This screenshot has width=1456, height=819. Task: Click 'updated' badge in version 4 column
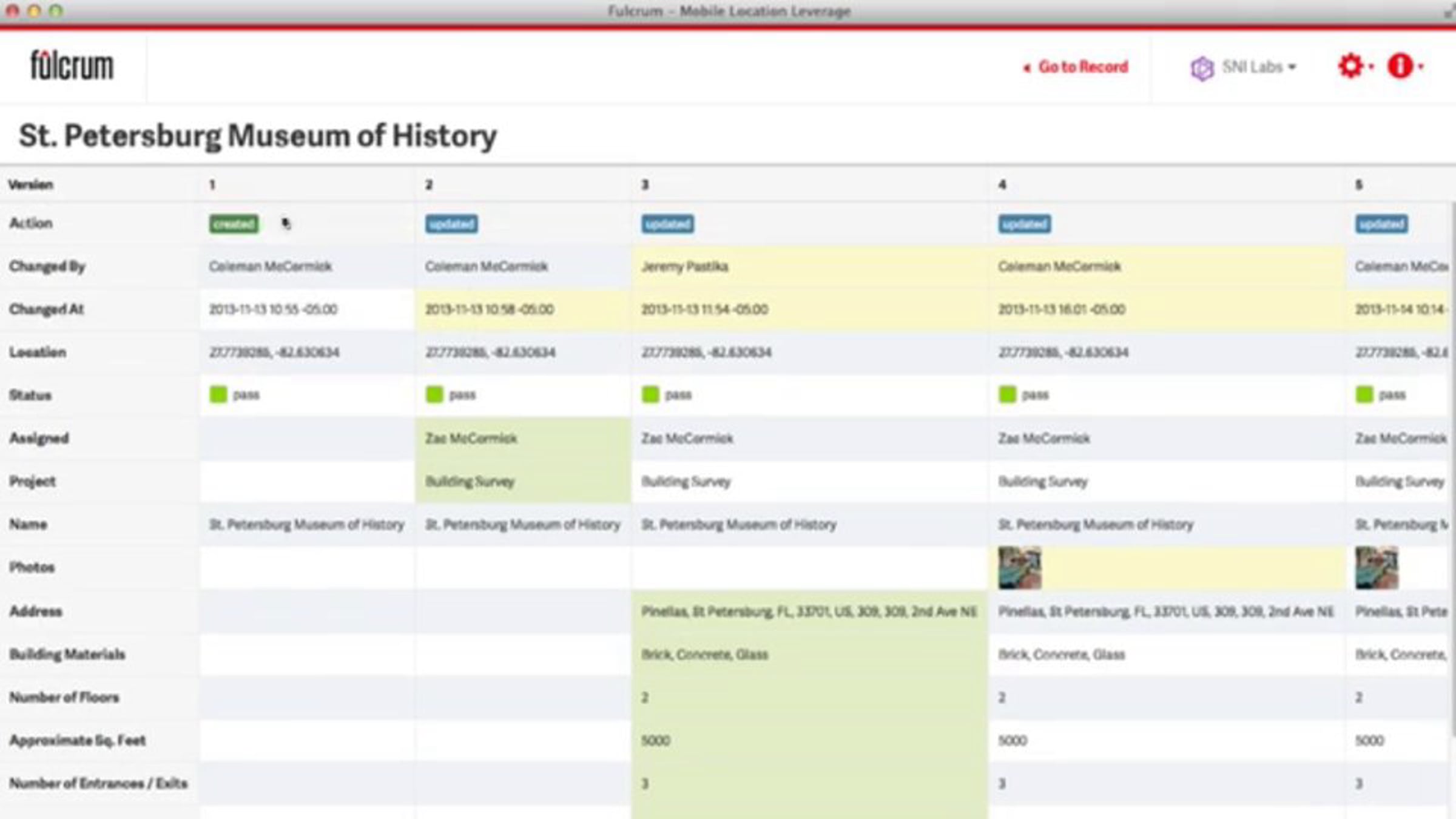[1024, 224]
